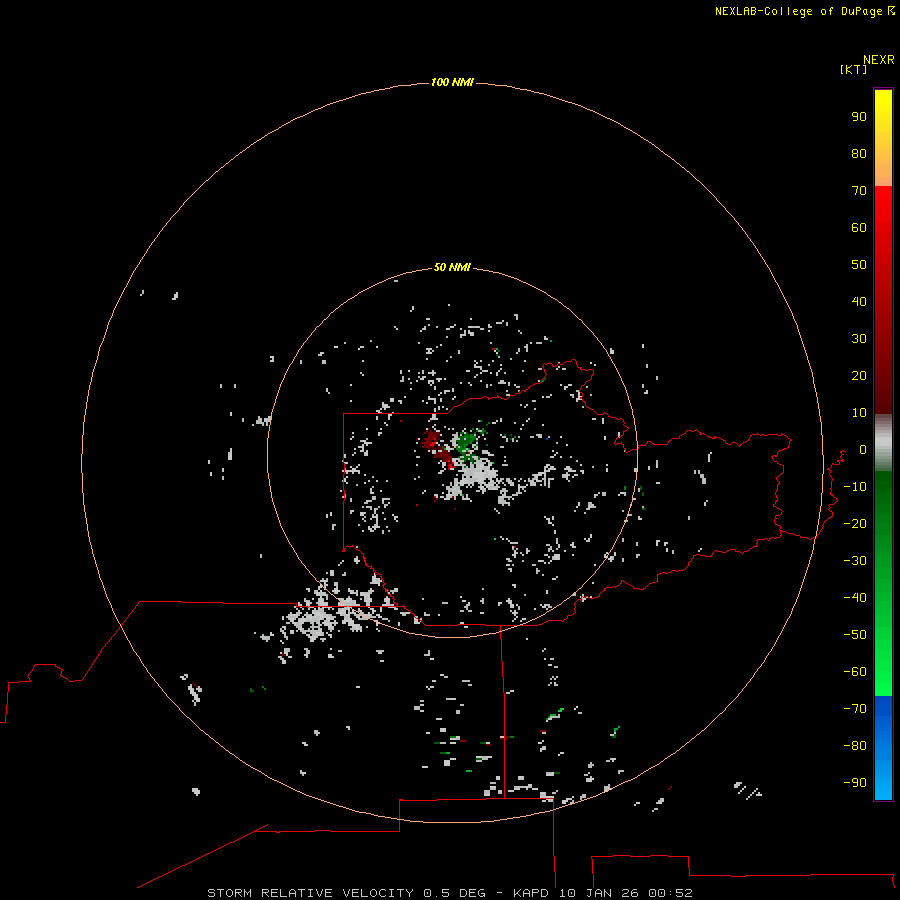Click the -10 value on velocity scale
The height and width of the screenshot is (900, 900).
click(855, 487)
